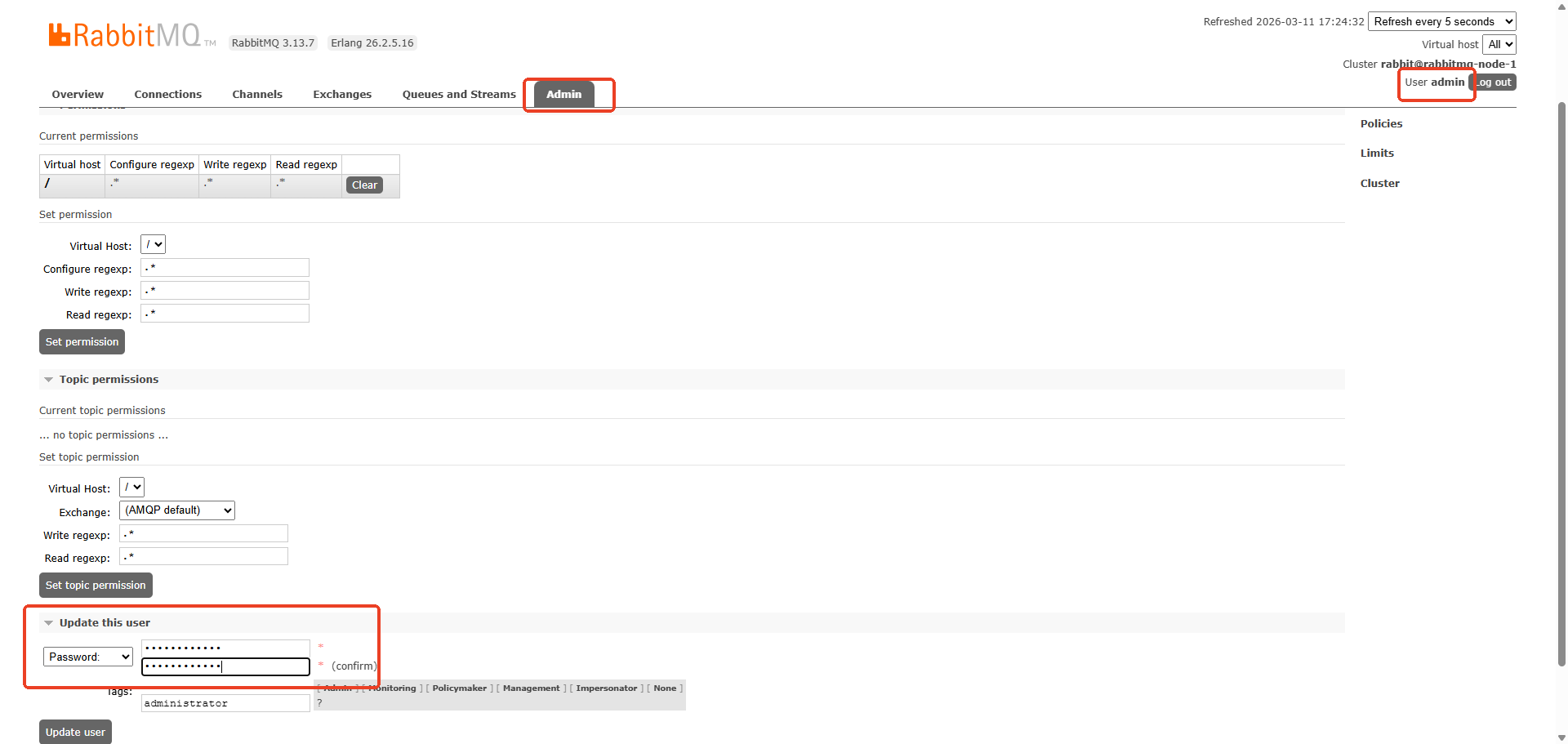The height and width of the screenshot is (744, 1568).
Task: Focus the Configure regexp input field
Action: [225, 268]
